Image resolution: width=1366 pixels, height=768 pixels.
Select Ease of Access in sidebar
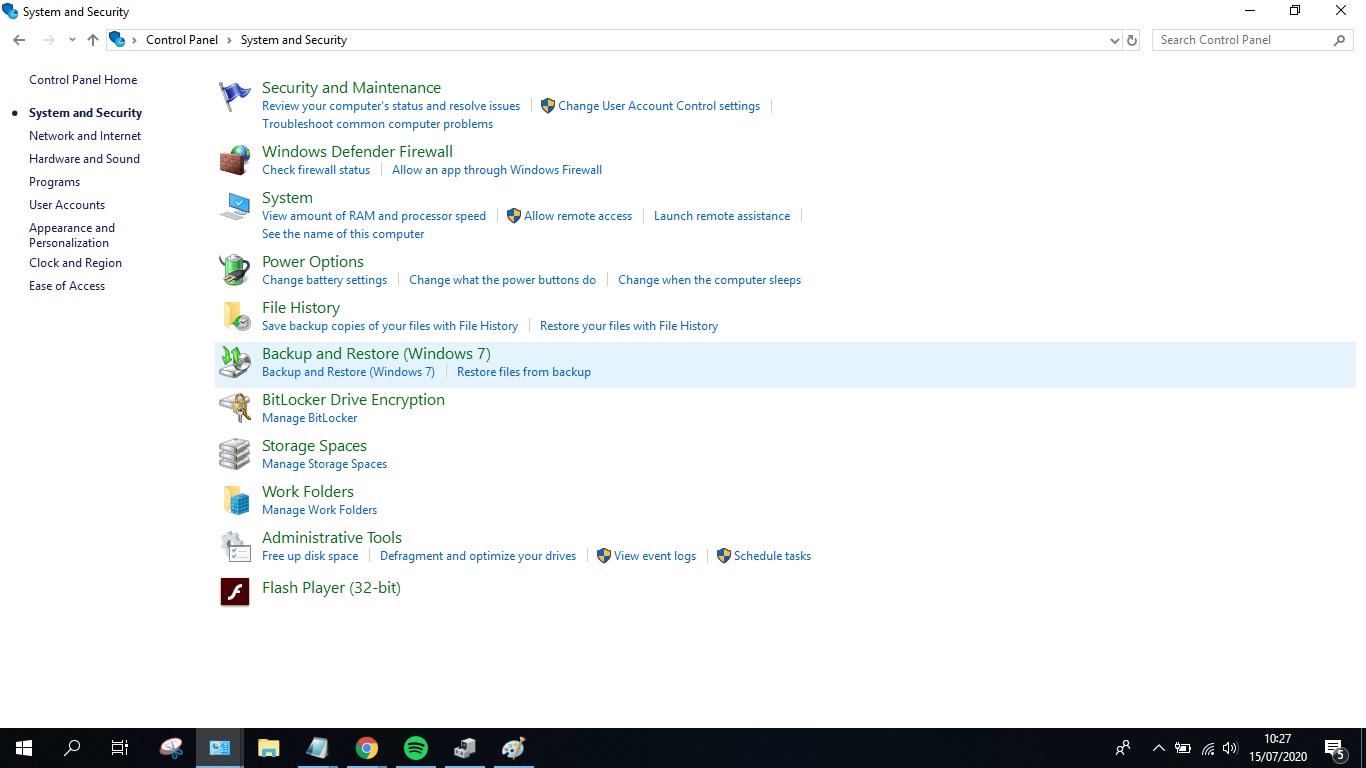pyautogui.click(x=67, y=286)
